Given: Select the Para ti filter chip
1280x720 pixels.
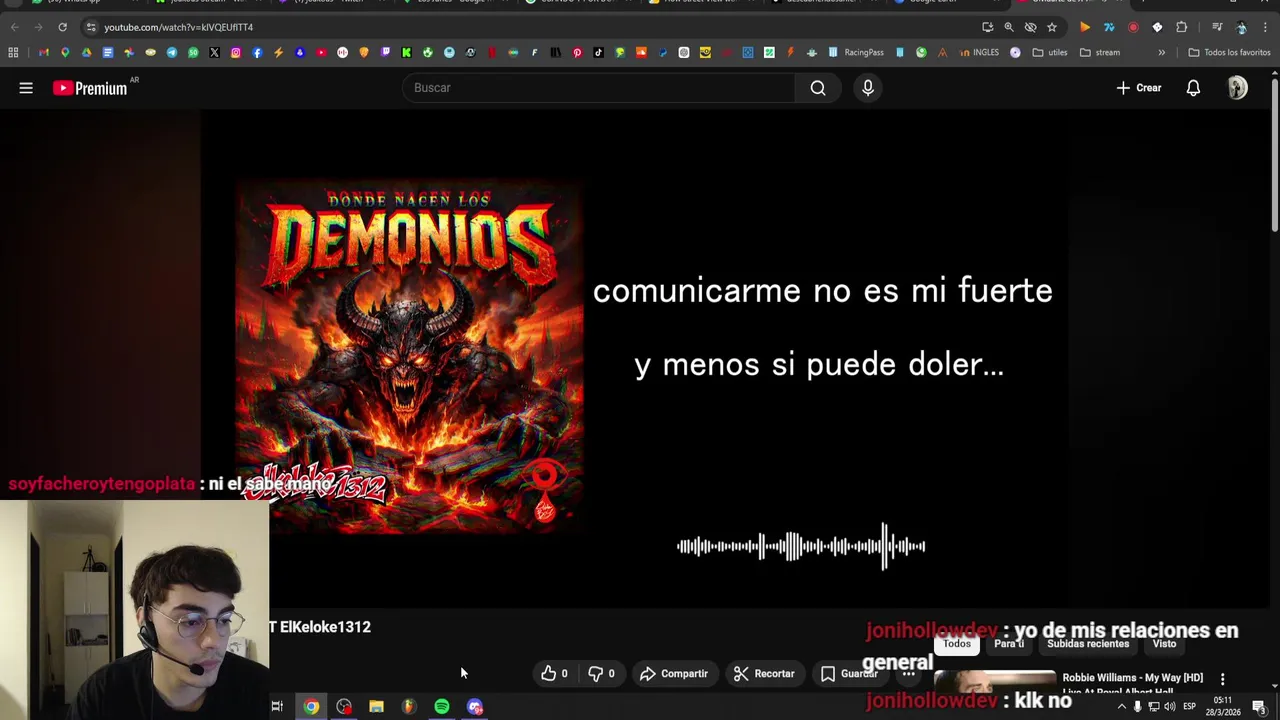Looking at the screenshot, I should click(x=1009, y=644).
